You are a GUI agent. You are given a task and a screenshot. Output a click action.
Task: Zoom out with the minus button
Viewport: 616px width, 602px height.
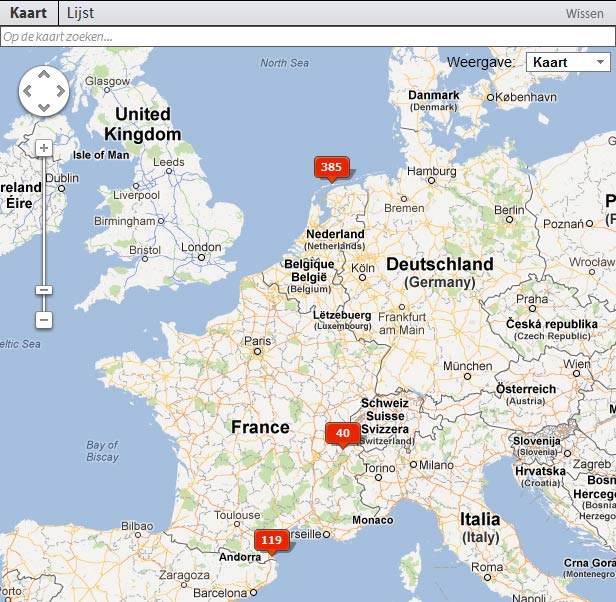43,320
